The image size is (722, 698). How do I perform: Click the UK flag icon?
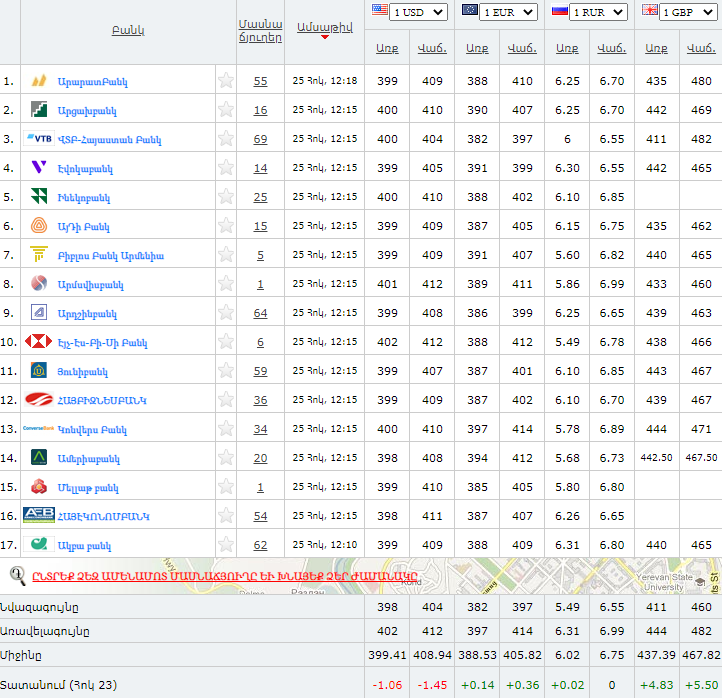(x=650, y=10)
